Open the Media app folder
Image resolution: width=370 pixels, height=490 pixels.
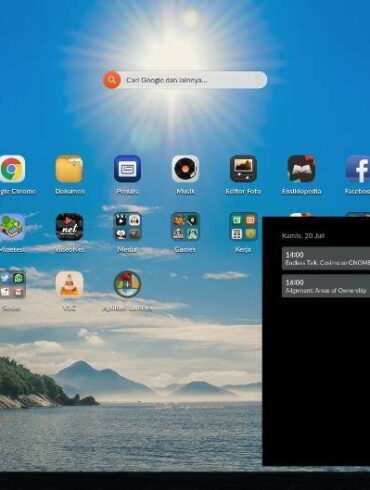(127, 227)
